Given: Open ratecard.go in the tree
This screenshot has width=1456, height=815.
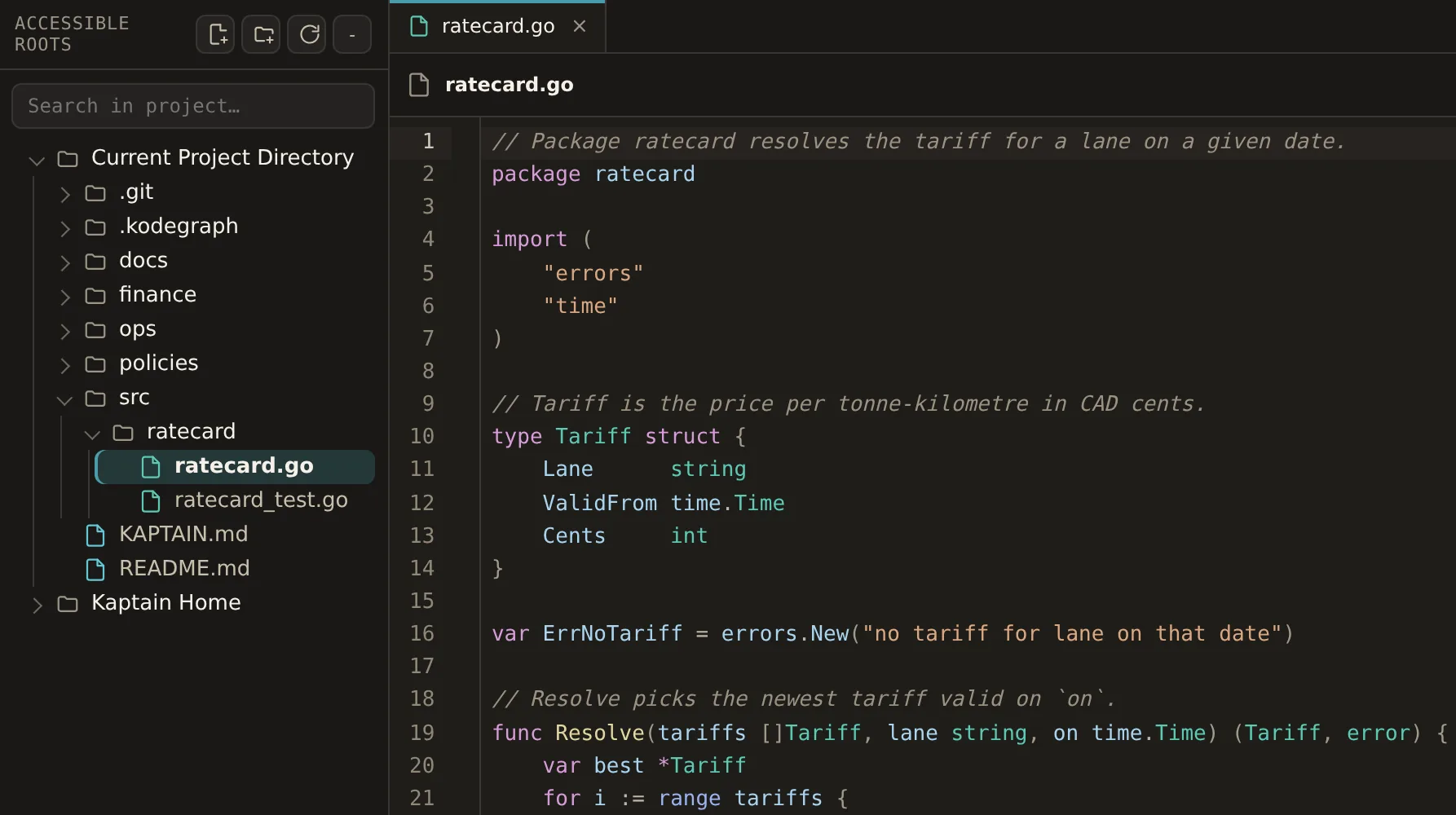Looking at the screenshot, I should click(x=235, y=466).
